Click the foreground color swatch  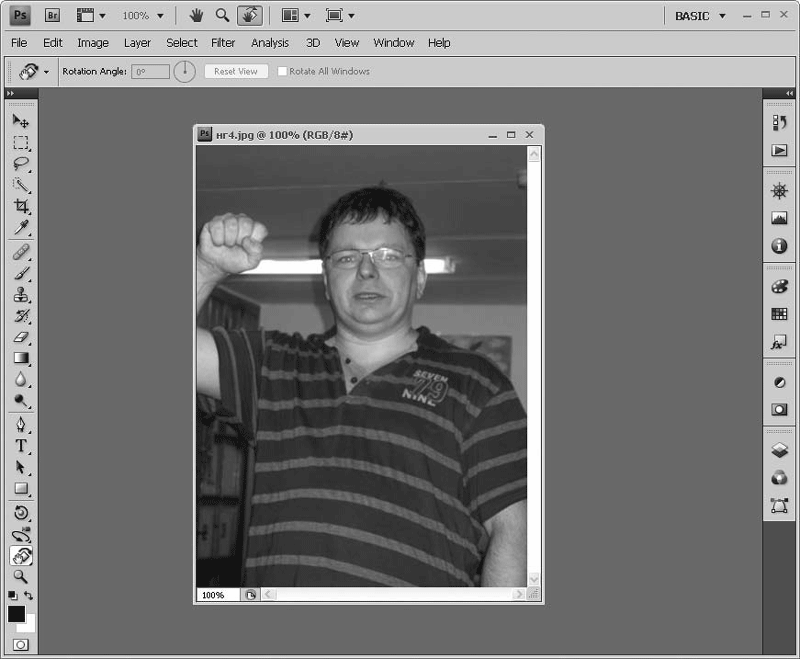click(x=16, y=614)
